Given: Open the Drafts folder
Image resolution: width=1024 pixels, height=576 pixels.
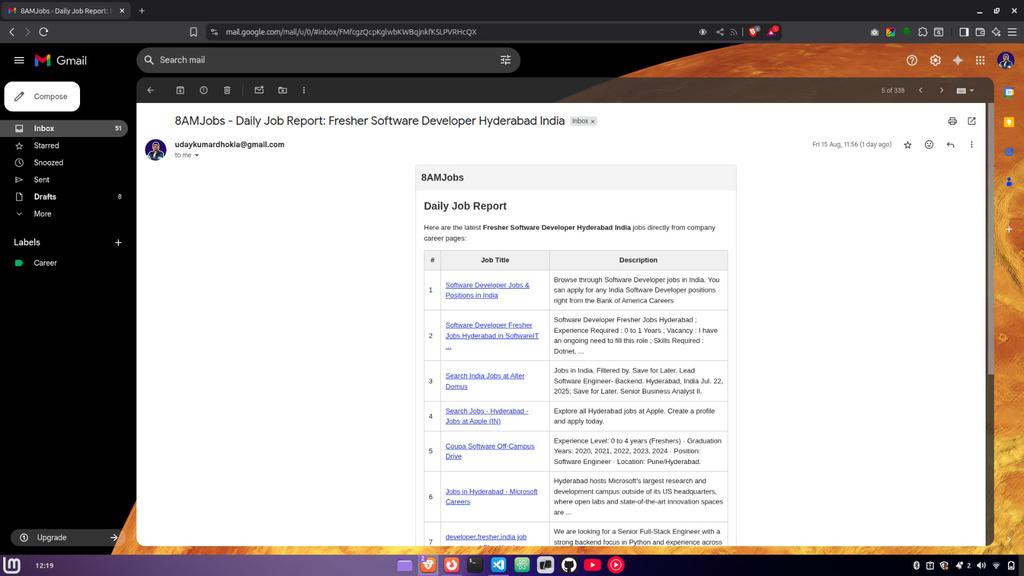Looking at the screenshot, I should 45,196.
